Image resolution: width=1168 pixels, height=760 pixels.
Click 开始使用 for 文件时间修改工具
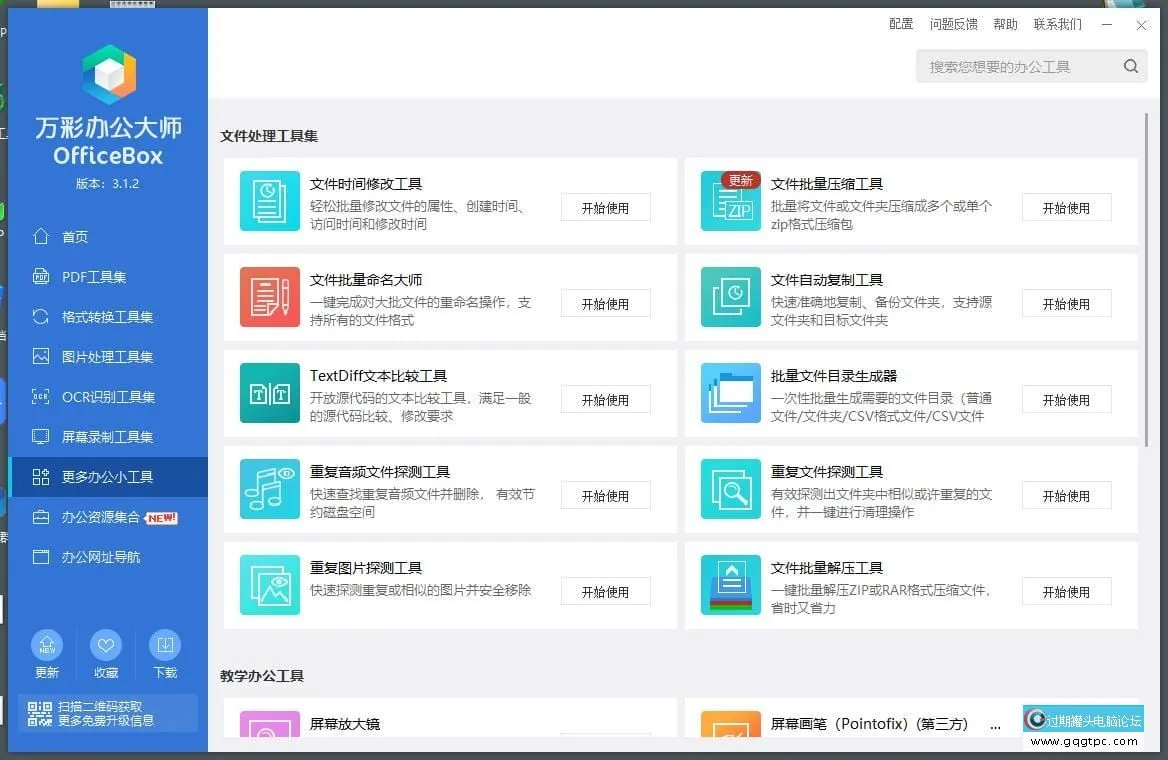[605, 207]
